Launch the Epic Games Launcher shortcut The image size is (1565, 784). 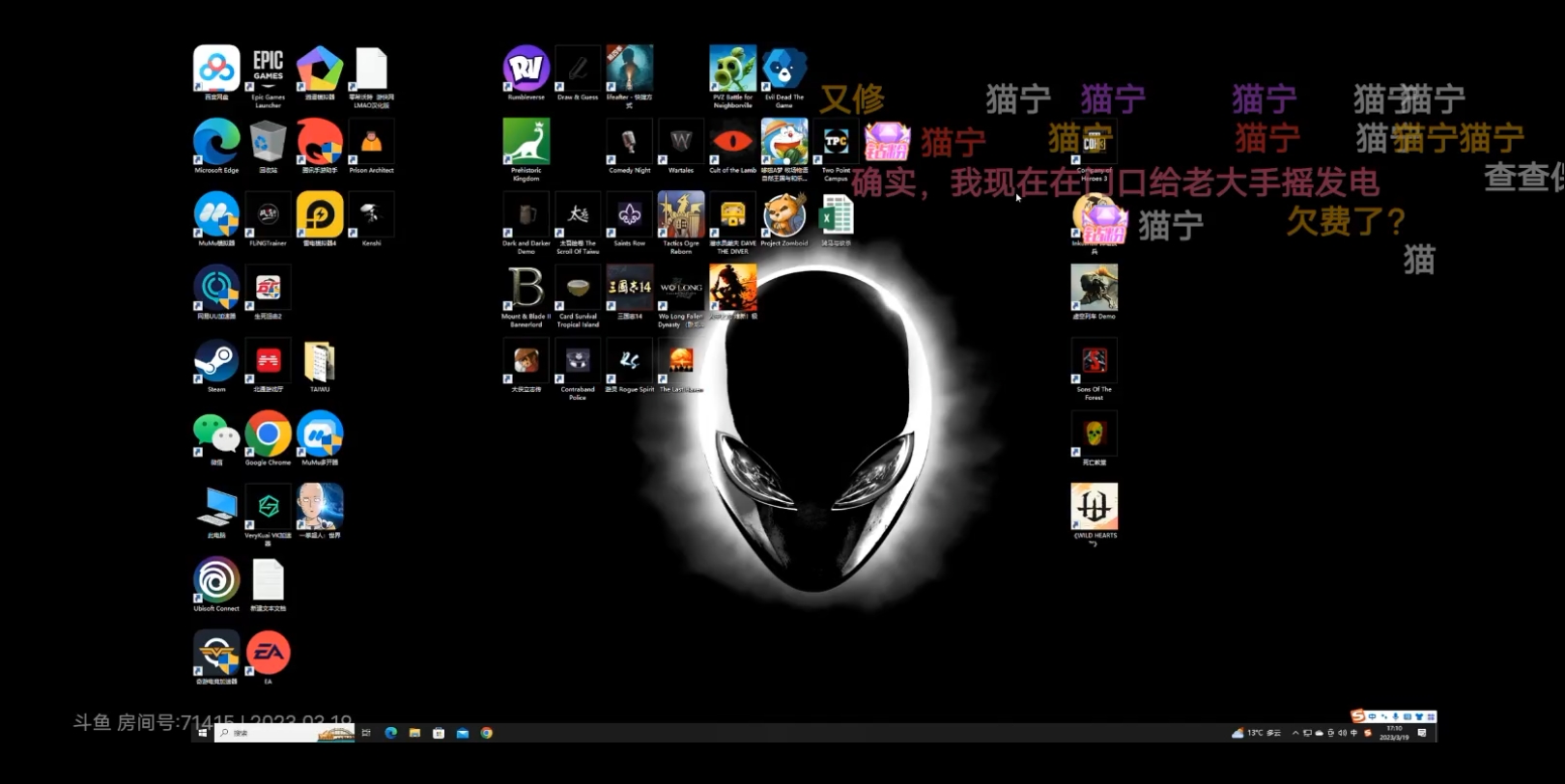268,76
